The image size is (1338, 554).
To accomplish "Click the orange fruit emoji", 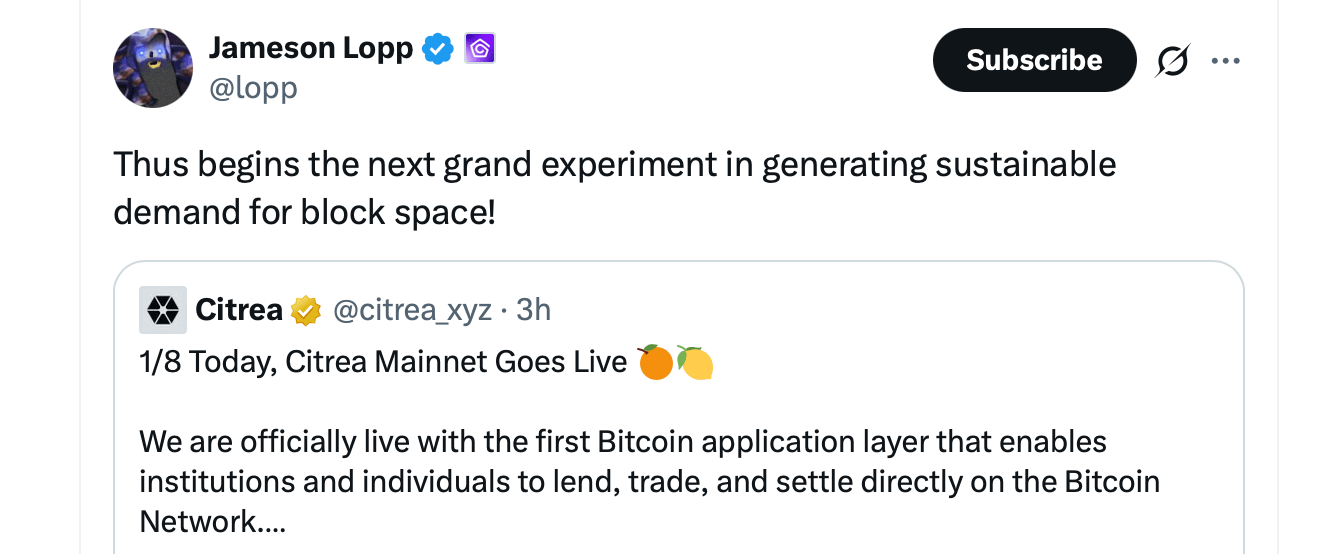I will point(655,361).
